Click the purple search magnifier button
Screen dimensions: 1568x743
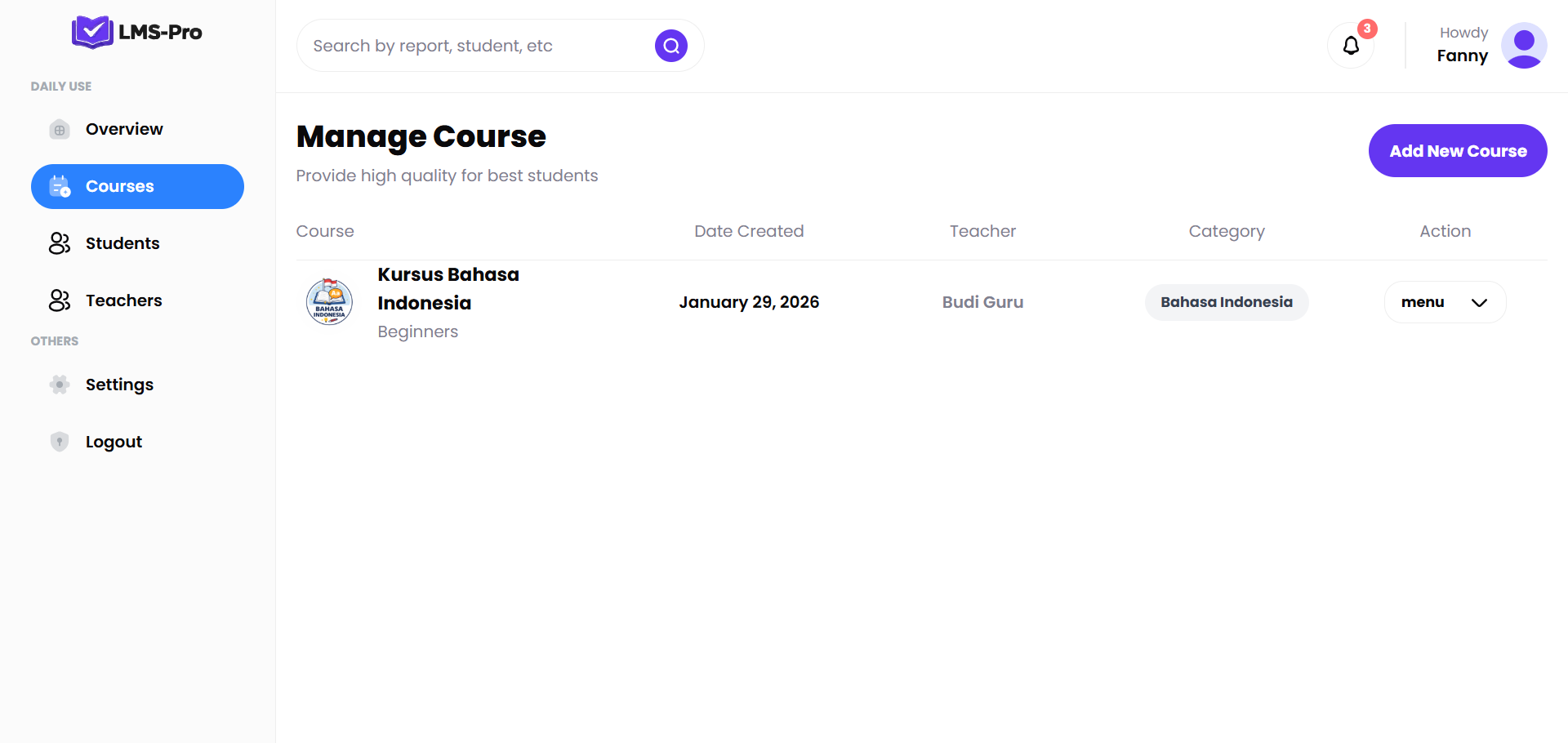point(671,46)
